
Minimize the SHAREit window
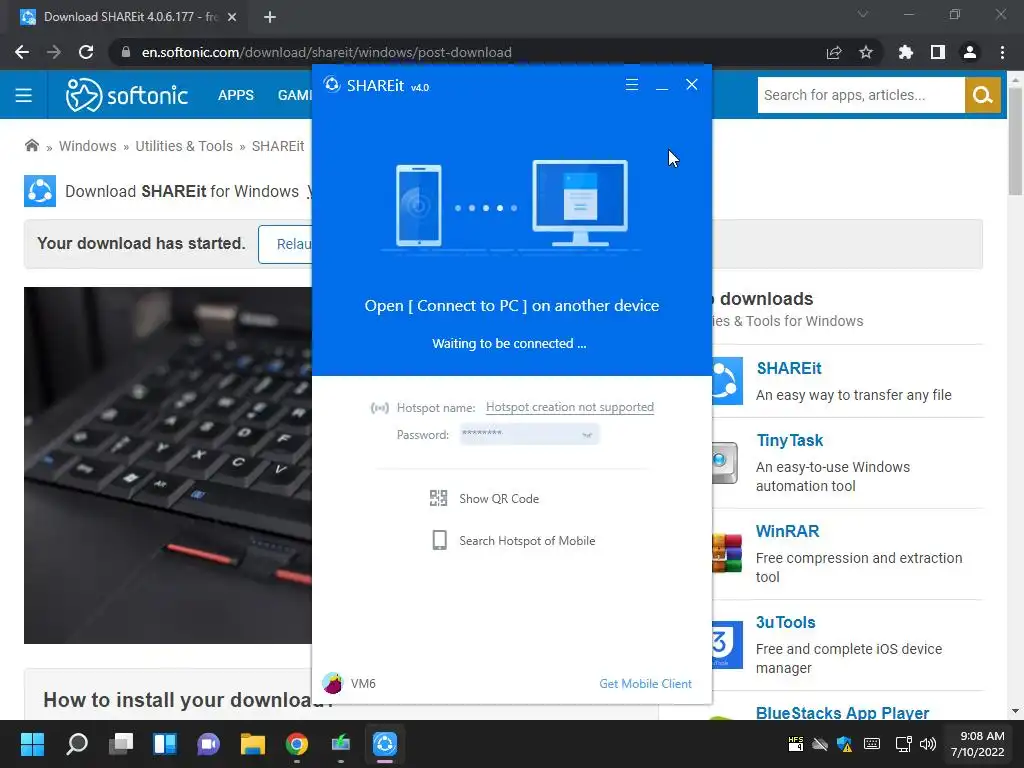662,85
